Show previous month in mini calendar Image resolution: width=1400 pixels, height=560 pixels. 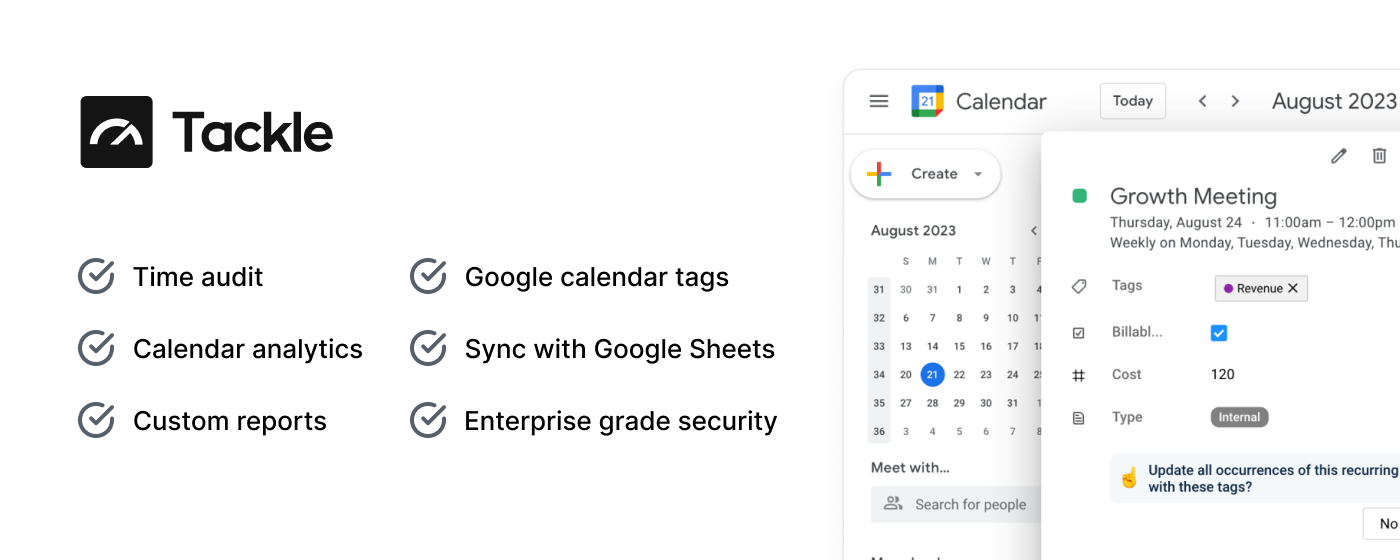pos(1034,231)
